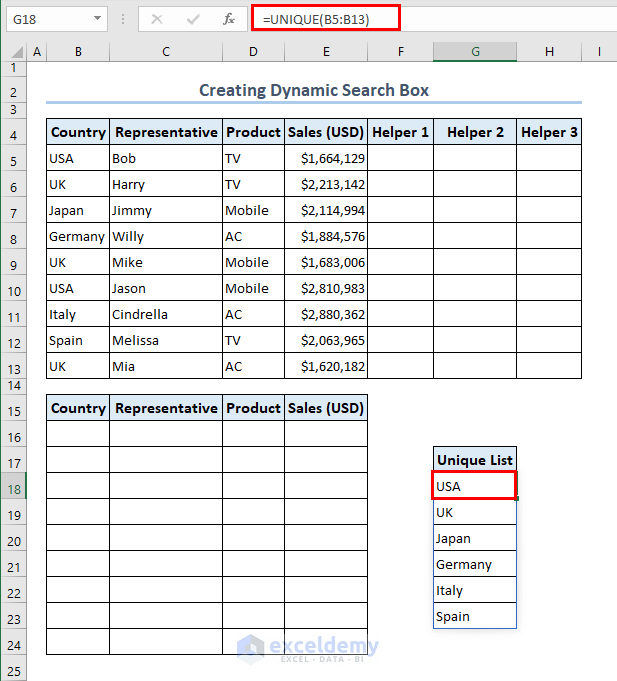Viewport: 617px width, 681px height.
Task: Select column E header
Action: point(326,52)
